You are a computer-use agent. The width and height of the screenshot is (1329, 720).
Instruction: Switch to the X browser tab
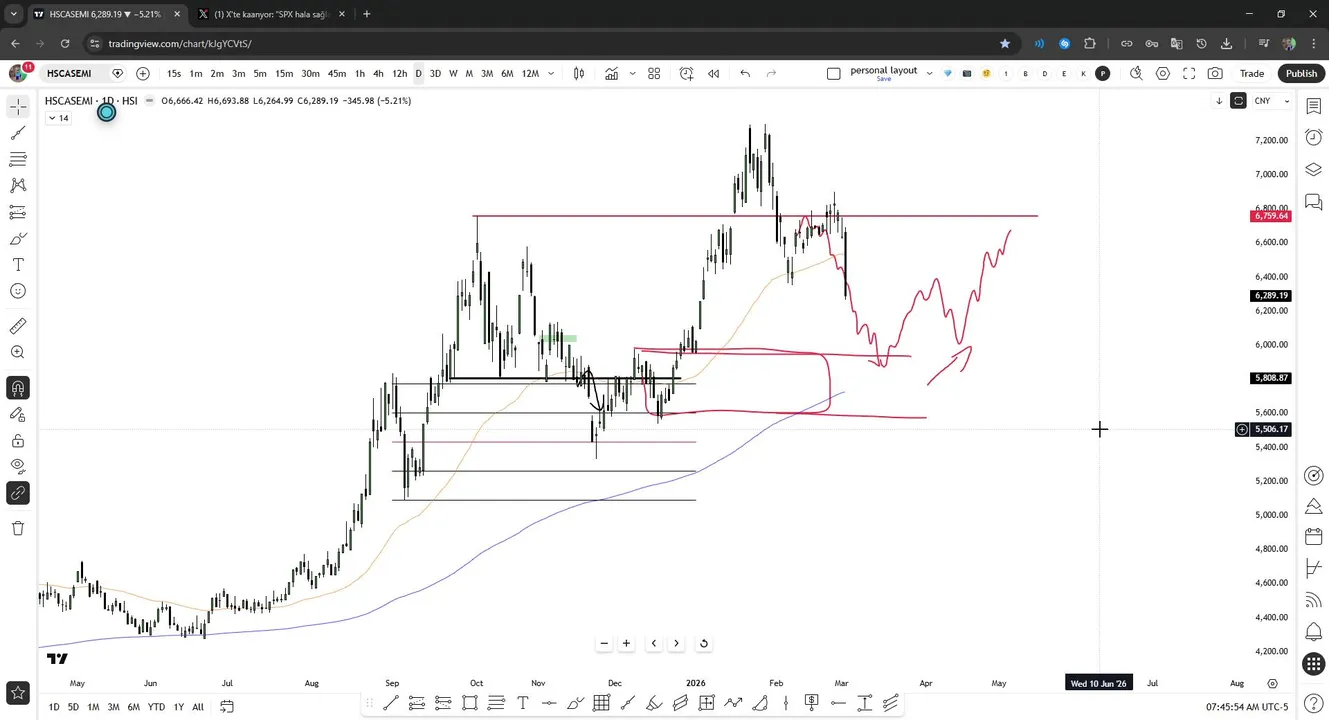click(x=272, y=14)
